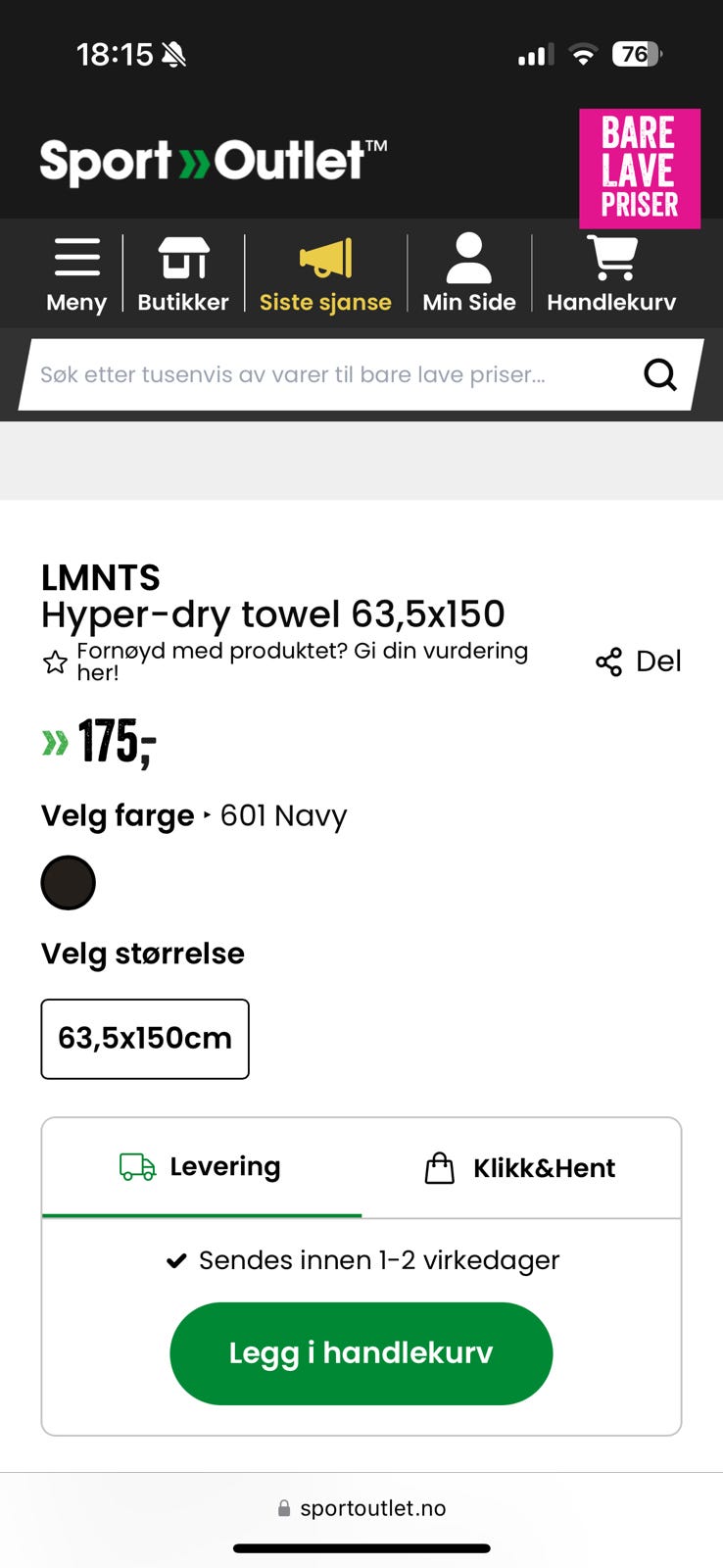Tap the Sport Outlet logo
Viewport: 723px width, 1568px height.
(213, 162)
